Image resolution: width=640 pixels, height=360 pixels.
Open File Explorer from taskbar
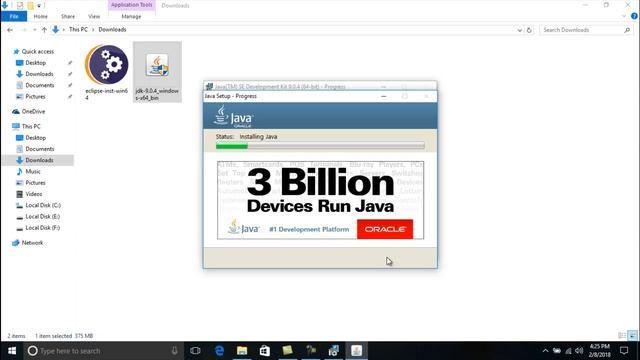(x=242, y=351)
